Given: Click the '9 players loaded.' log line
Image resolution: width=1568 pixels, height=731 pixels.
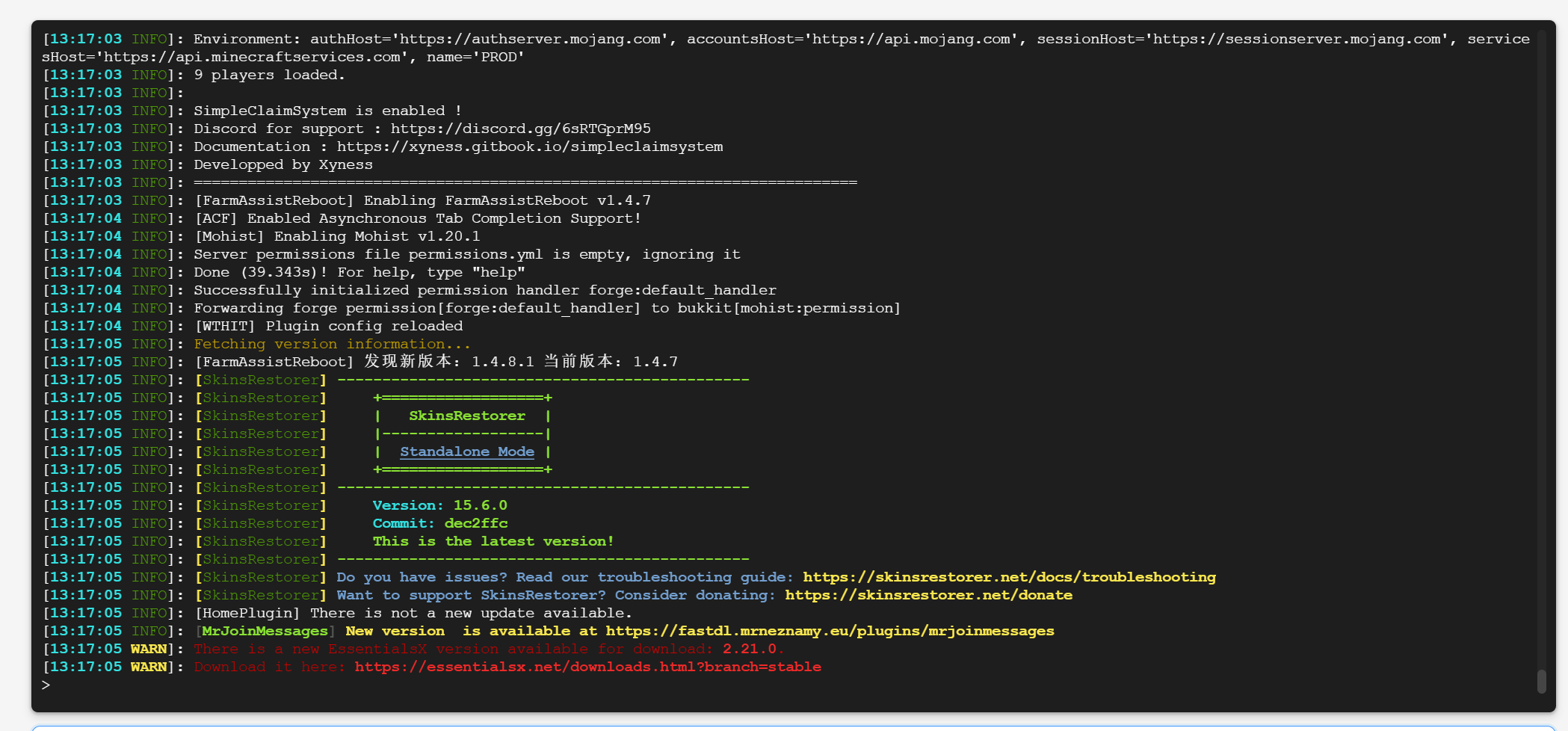Looking at the screenshot, I should point(269,75).
